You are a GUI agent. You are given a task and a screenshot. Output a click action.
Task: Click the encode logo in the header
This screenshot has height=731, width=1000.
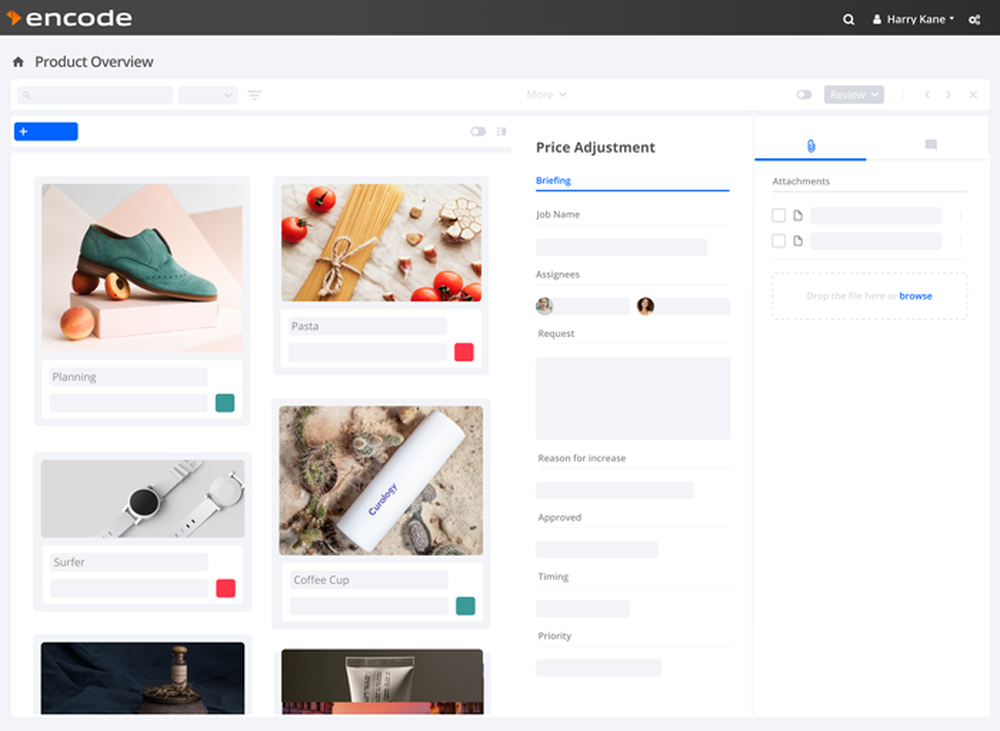point(70,17)
